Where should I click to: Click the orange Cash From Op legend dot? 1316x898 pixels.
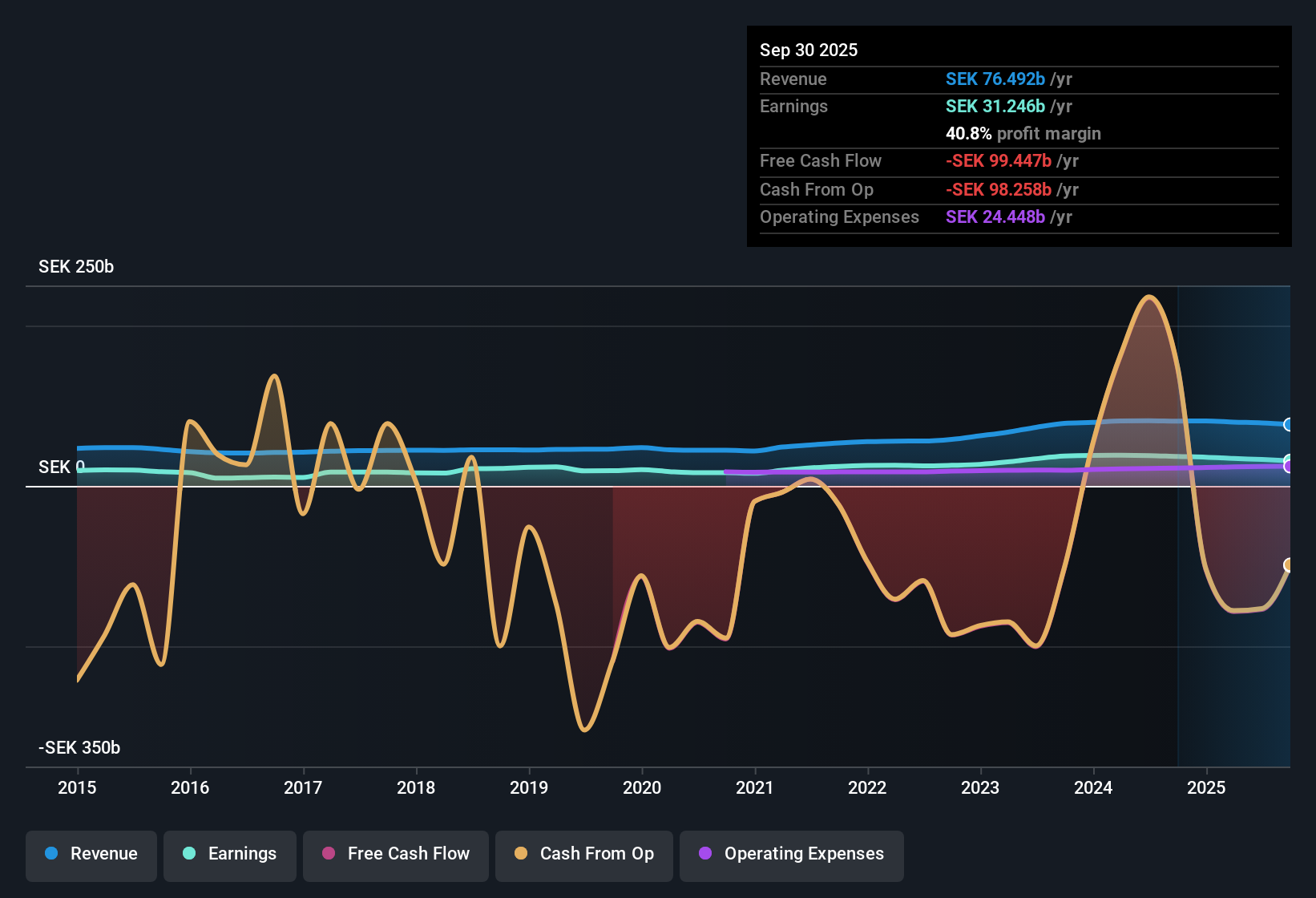[520, 854]
